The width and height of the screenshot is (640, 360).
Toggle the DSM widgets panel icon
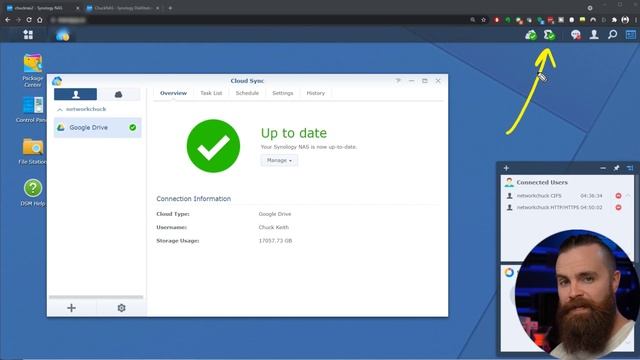coord(631,35)
